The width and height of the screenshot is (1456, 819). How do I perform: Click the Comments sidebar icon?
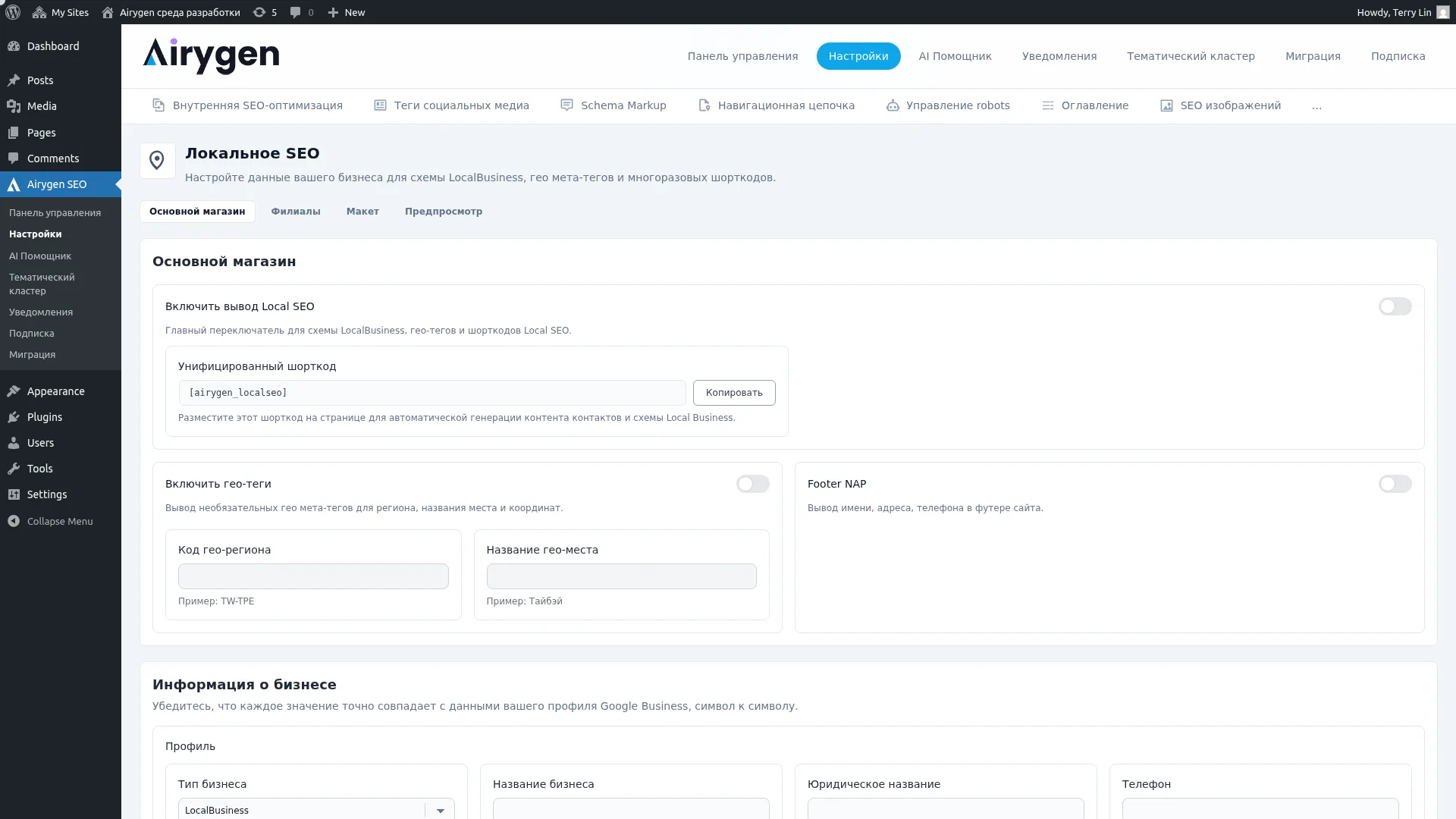(14, 158)
